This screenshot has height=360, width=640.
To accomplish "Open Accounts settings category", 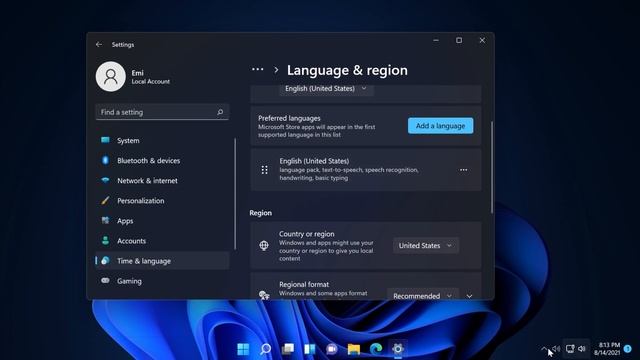I will [x=162, y=240].
